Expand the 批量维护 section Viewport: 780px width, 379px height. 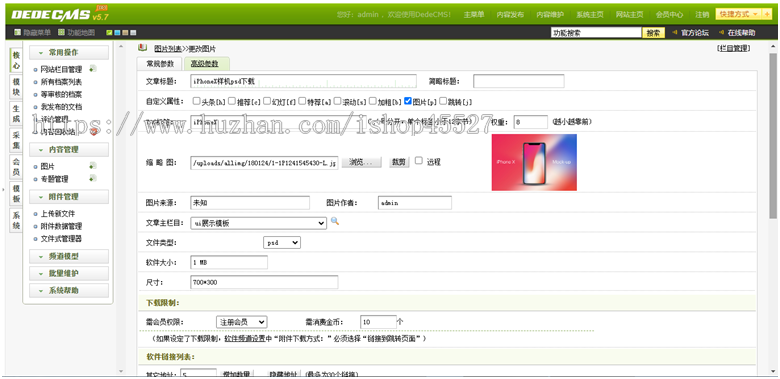click(x=69, y=273)
